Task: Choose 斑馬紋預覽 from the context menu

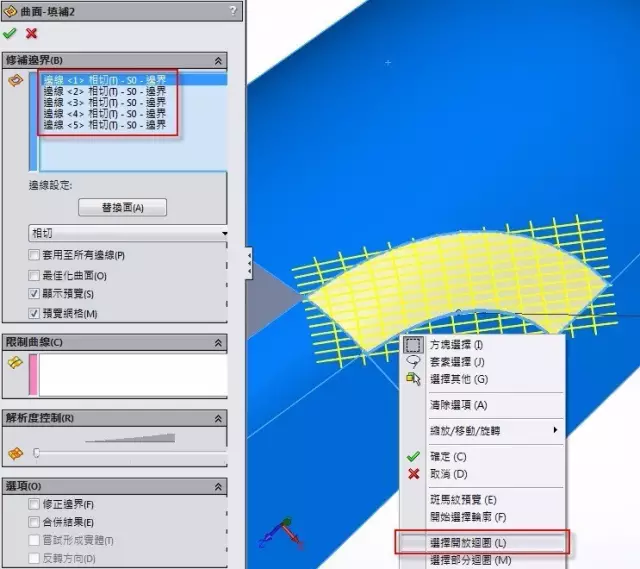Action: point(484,500)
